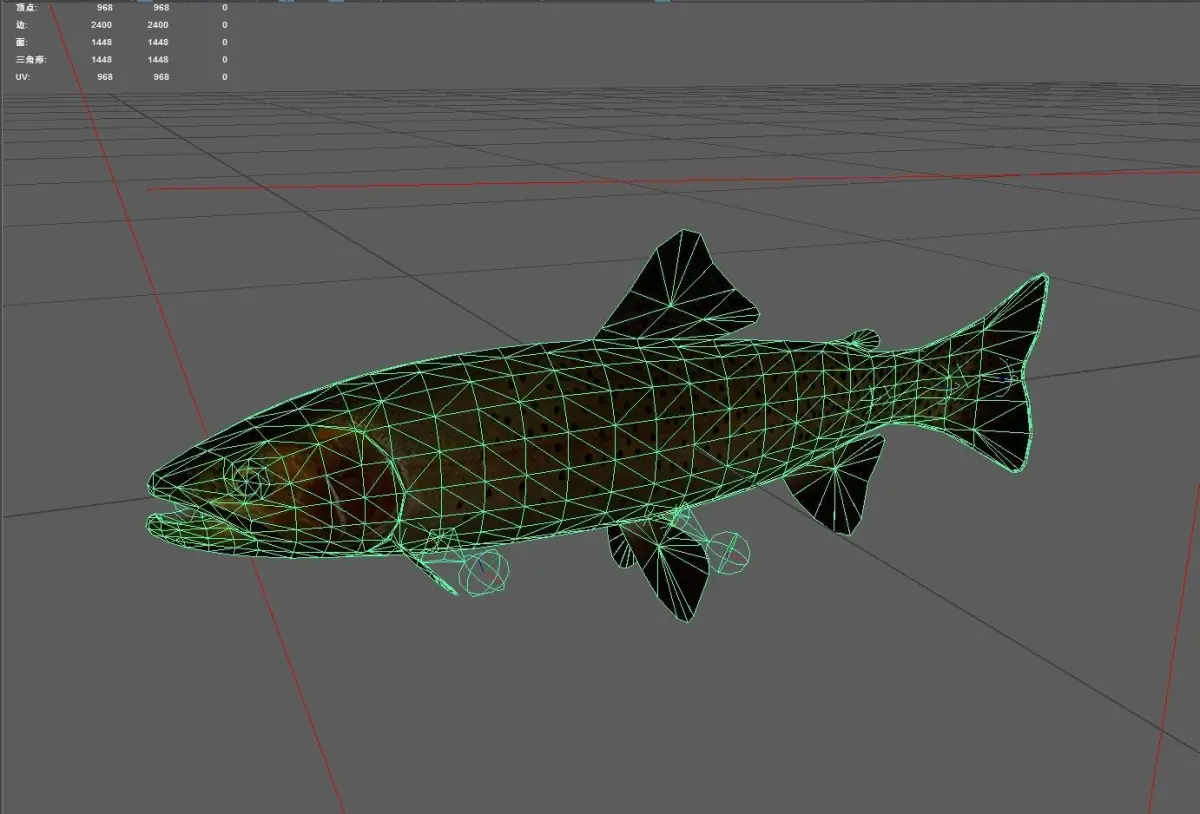Image resolution: width=1200 pixels, height=814 pixels.
Task: Click the 0 value in the UV row
Action: coord(225,77)
